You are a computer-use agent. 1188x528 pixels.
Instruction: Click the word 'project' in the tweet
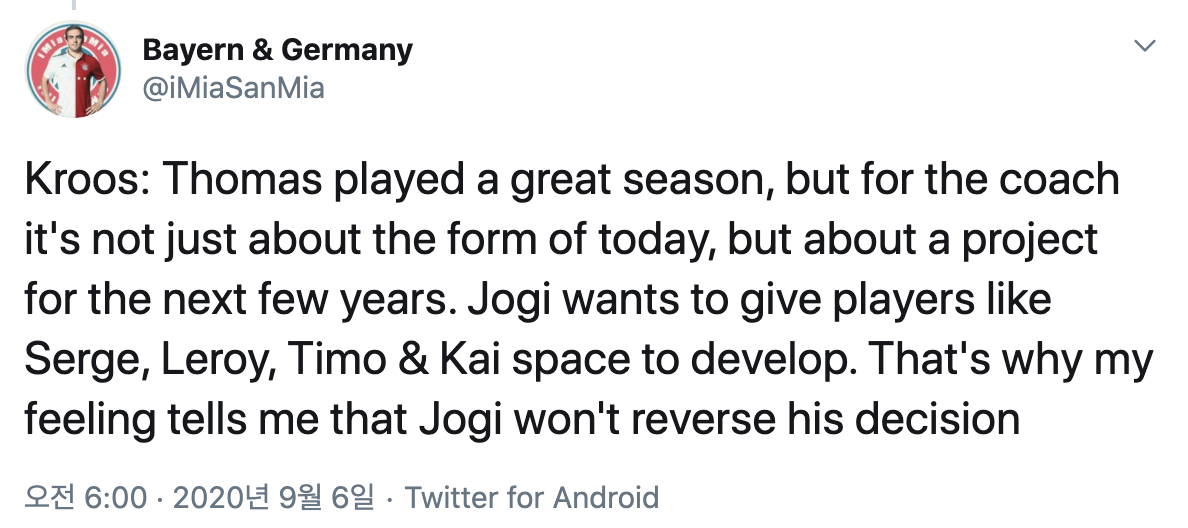1033,240
